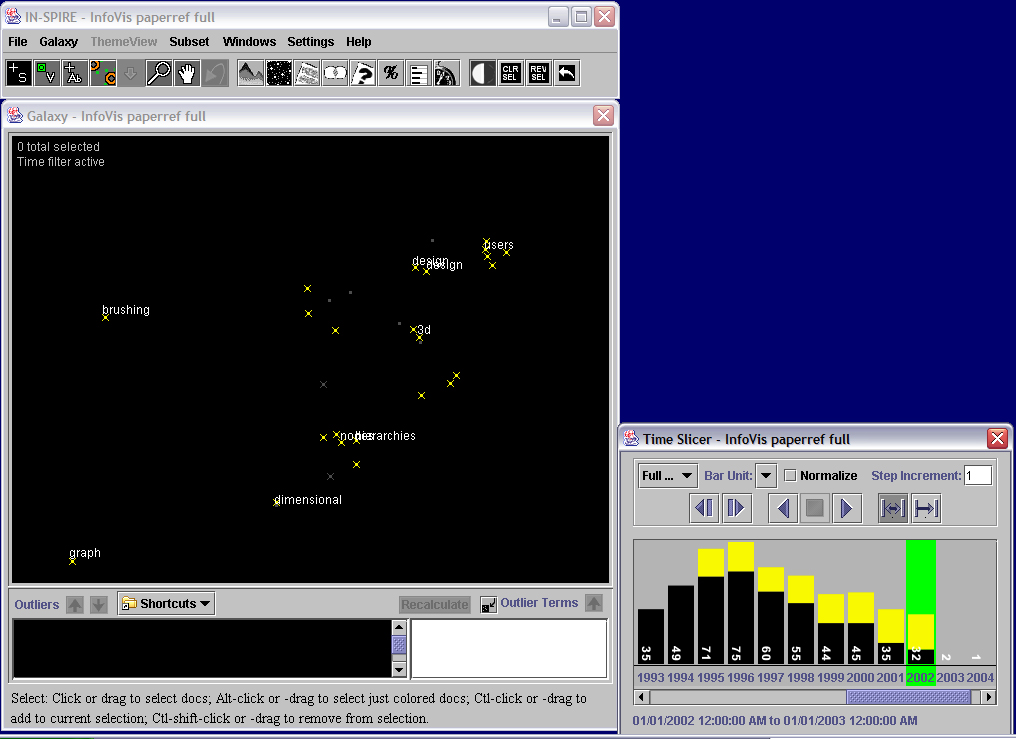Viewport: 1016px width, 740px height.
Task: Click the Step Increment input field
Action: click(978, 476)
